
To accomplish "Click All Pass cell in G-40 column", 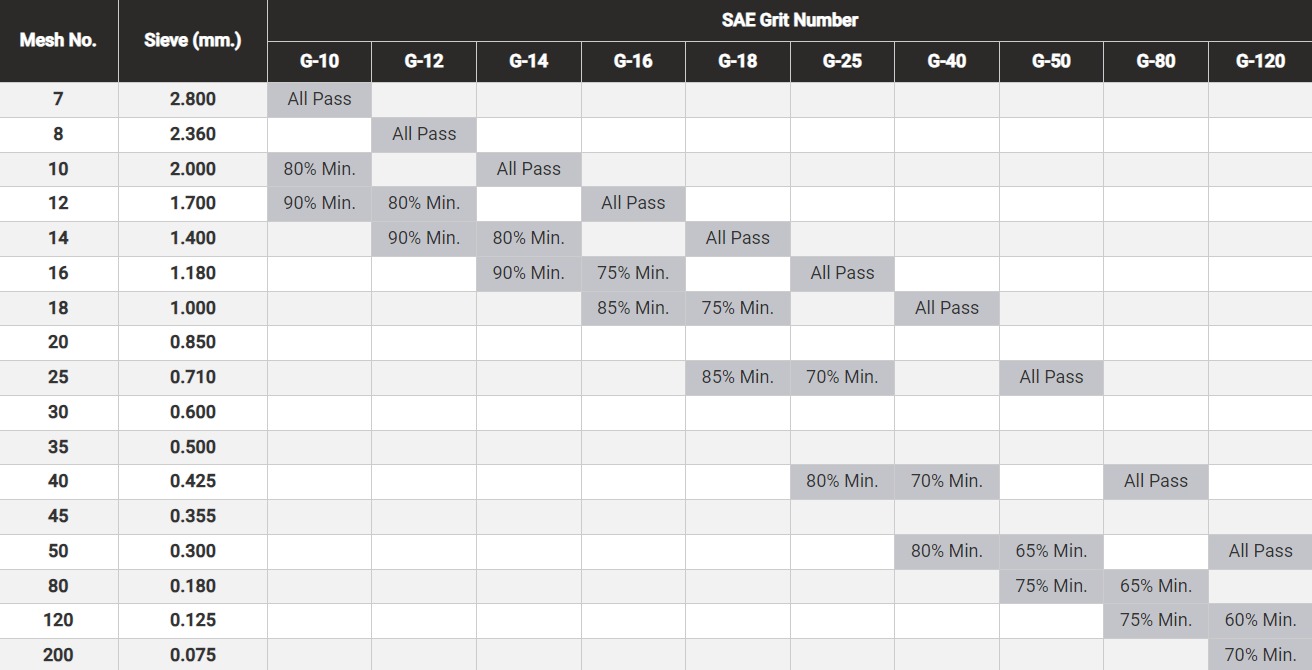I will [x=946, y=308].
